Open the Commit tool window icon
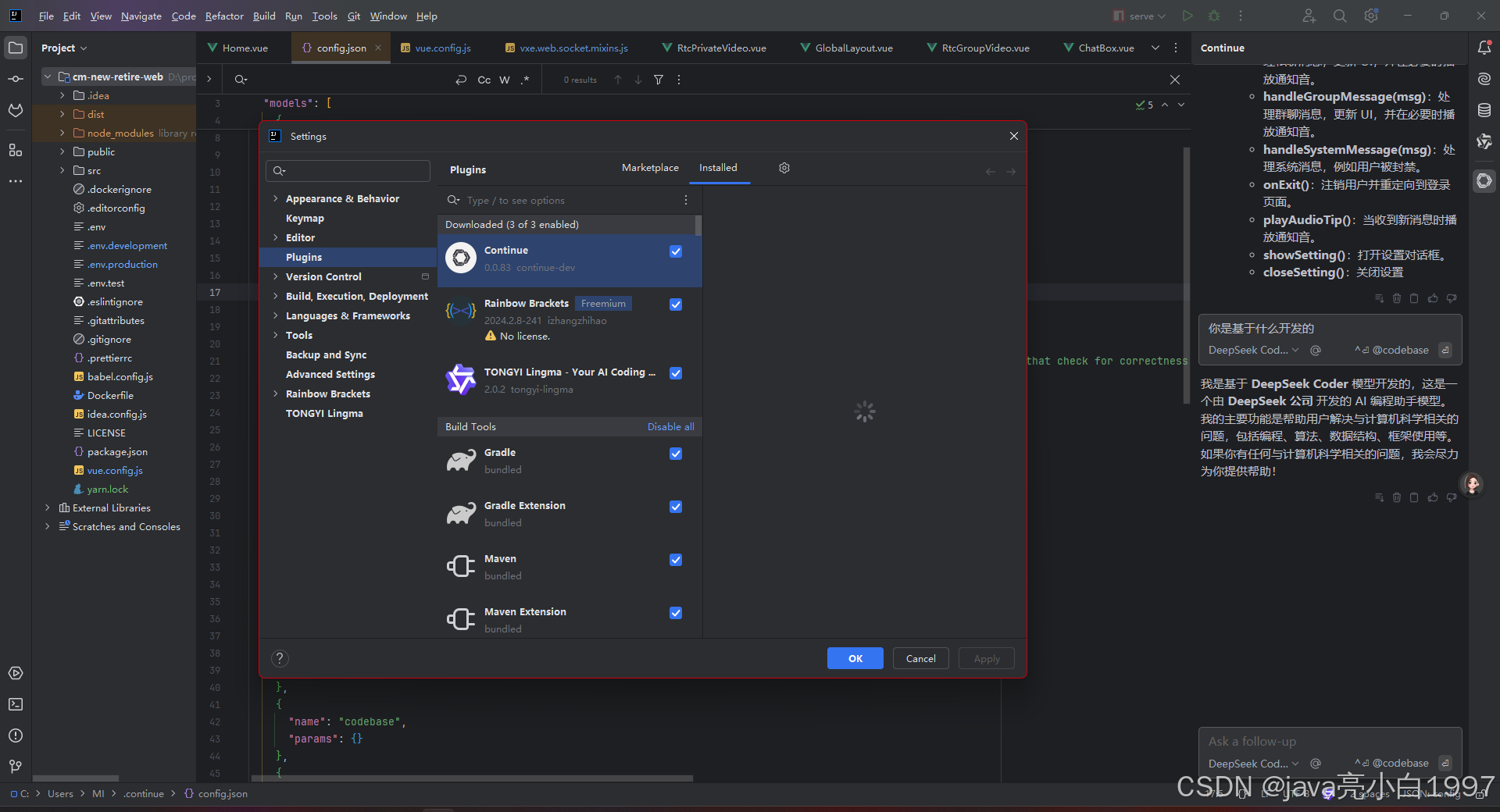1500x812 pixels. 16,79
